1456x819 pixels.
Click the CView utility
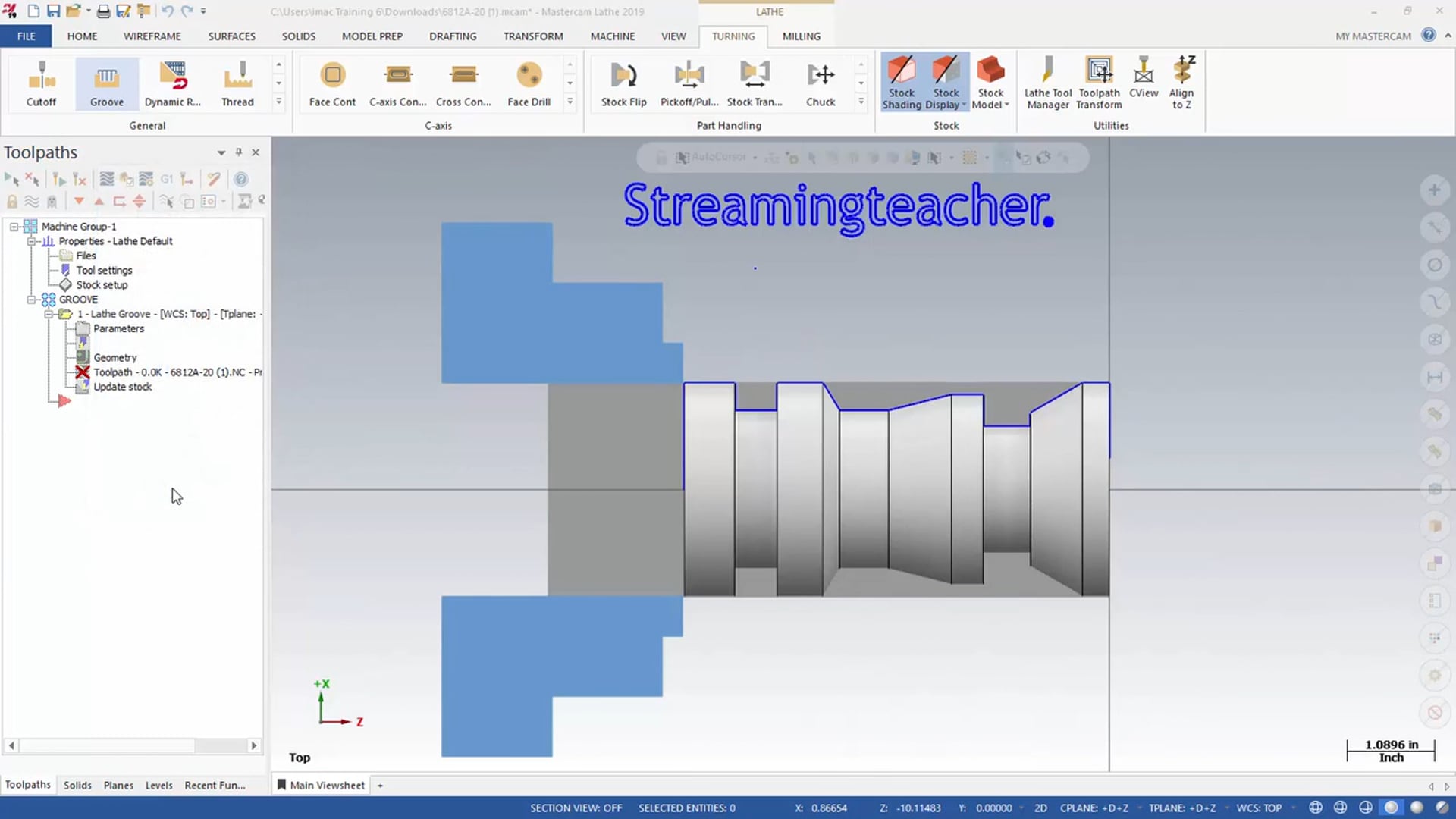click(1144, 77)
